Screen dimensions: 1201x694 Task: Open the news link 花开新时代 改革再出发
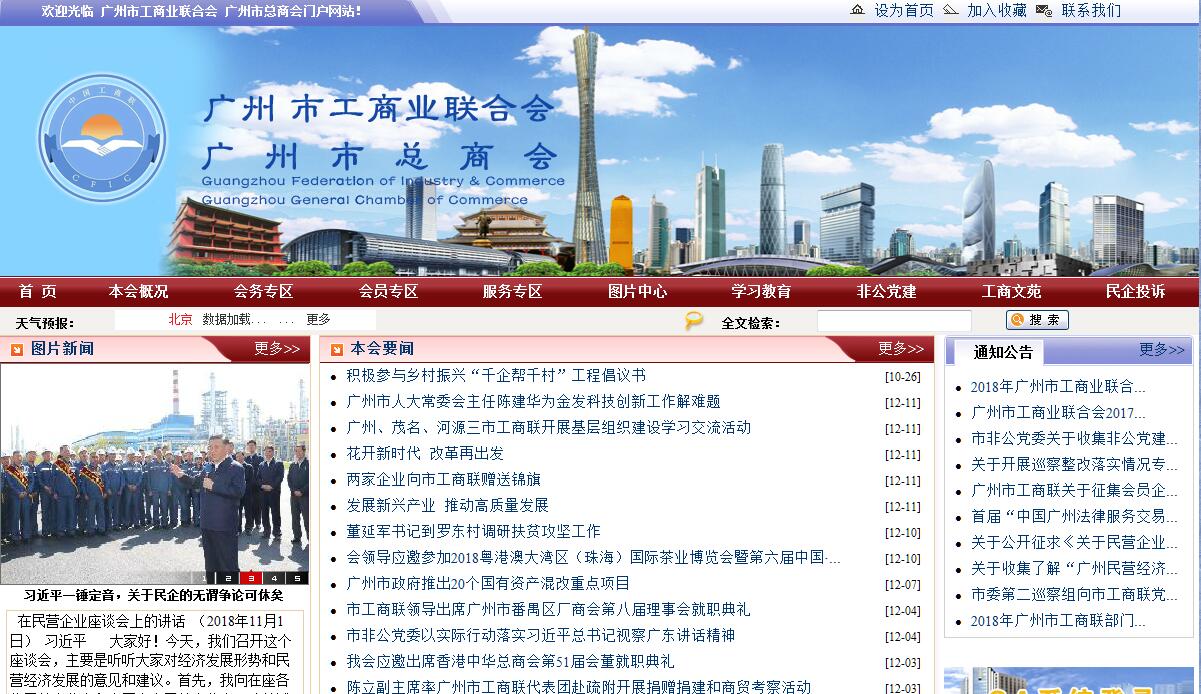425,454
